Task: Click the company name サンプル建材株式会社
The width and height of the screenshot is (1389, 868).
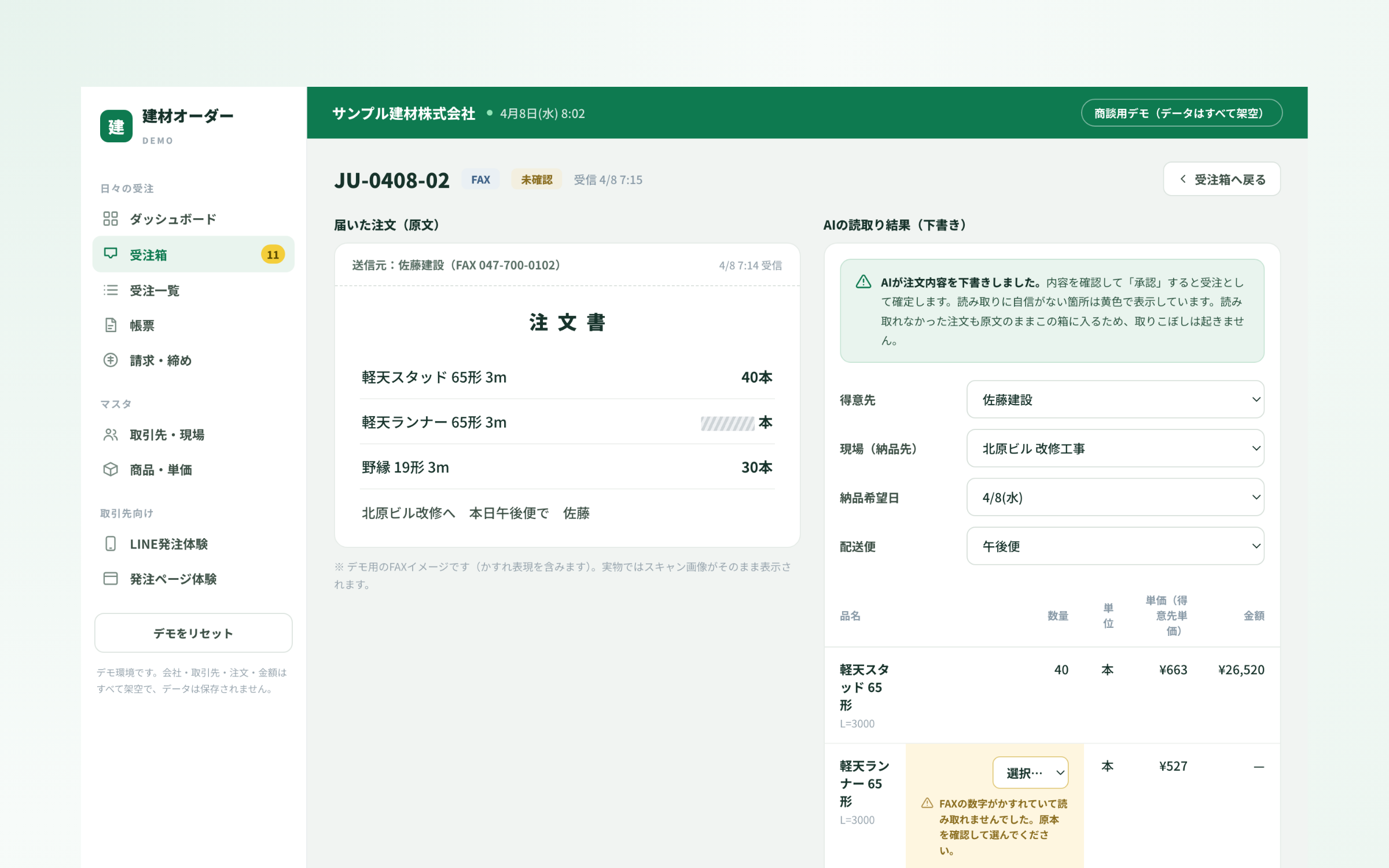Action: 404,113
